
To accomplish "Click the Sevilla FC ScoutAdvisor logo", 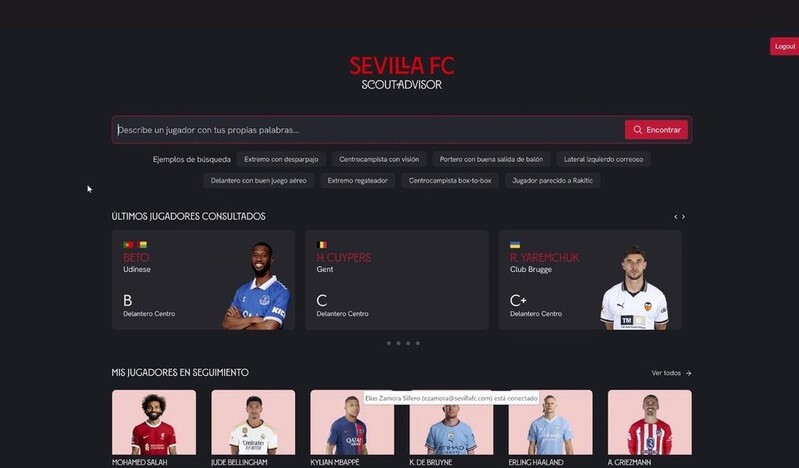I will [x=402, y=73].
